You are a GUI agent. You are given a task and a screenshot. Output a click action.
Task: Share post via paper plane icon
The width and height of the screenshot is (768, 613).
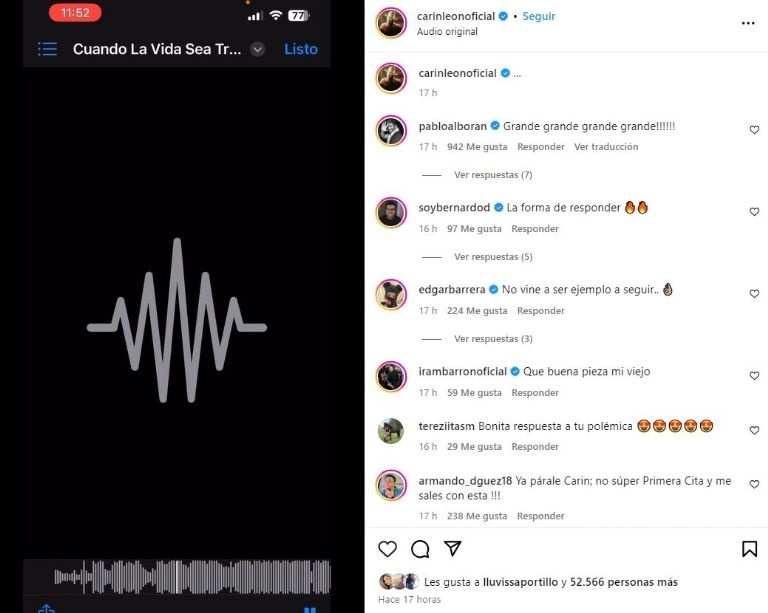click(452, 548)
